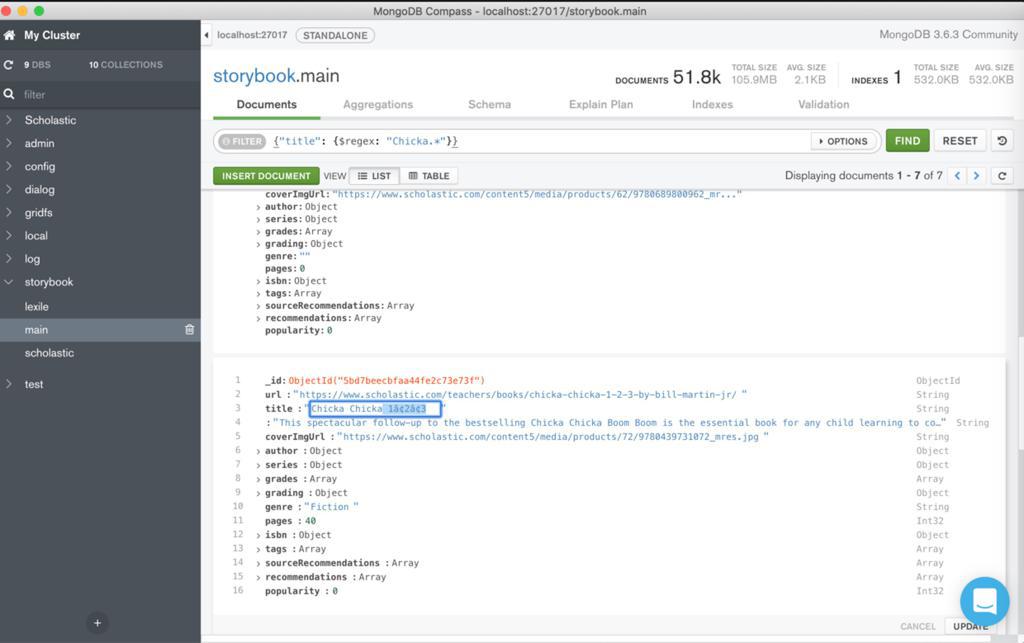Open query OPTIONS expander
Screen dimensions: 1024x643
(x=843, y=141)
